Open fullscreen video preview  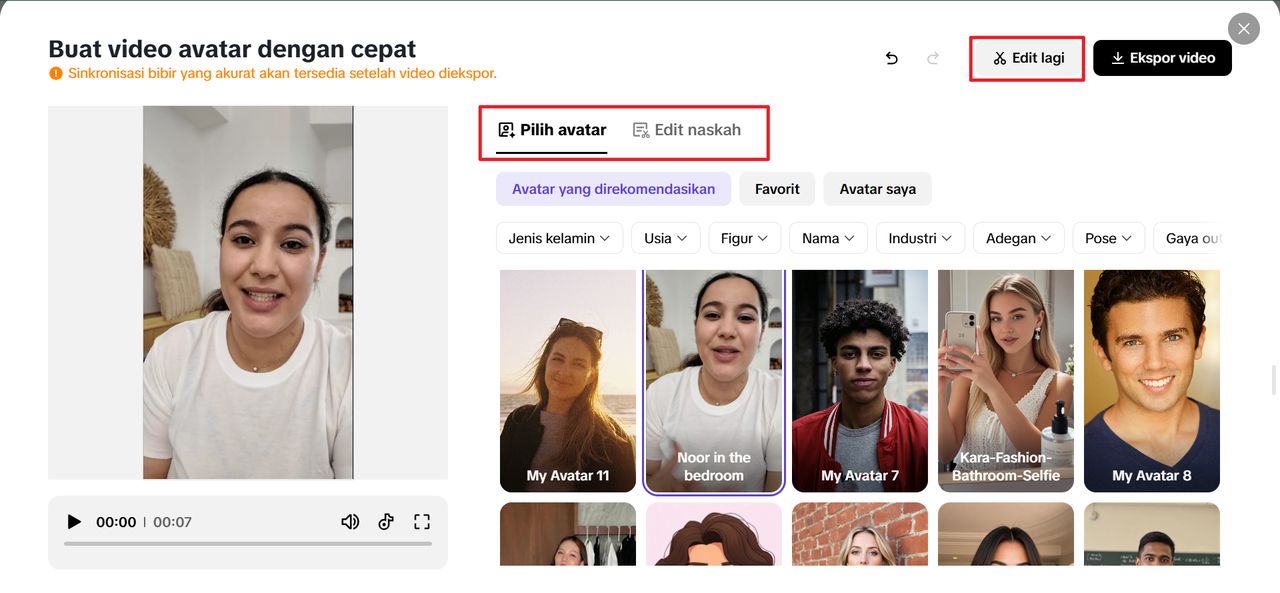[x=422, y=522]
